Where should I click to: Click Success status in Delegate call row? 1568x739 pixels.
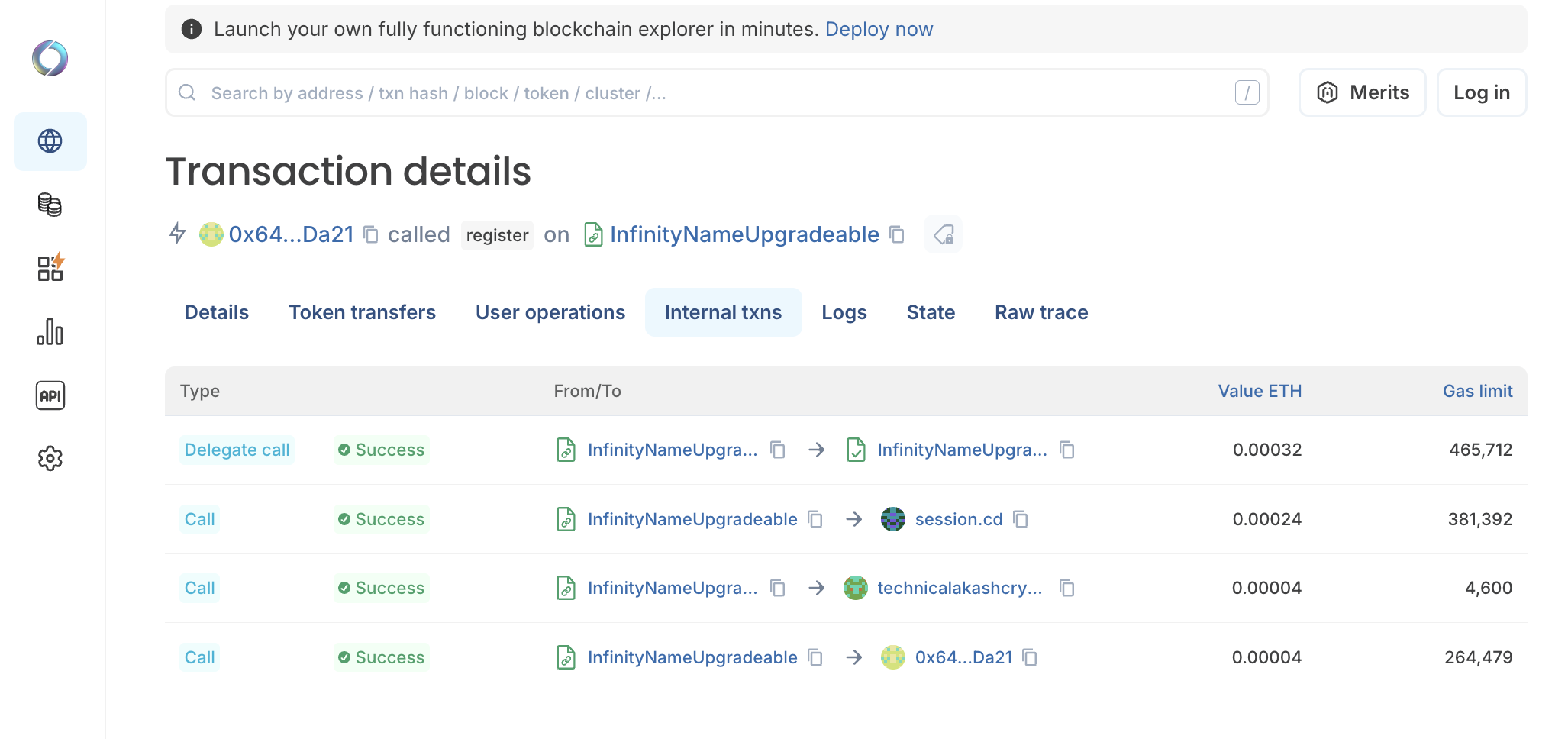tap(382, 450)
